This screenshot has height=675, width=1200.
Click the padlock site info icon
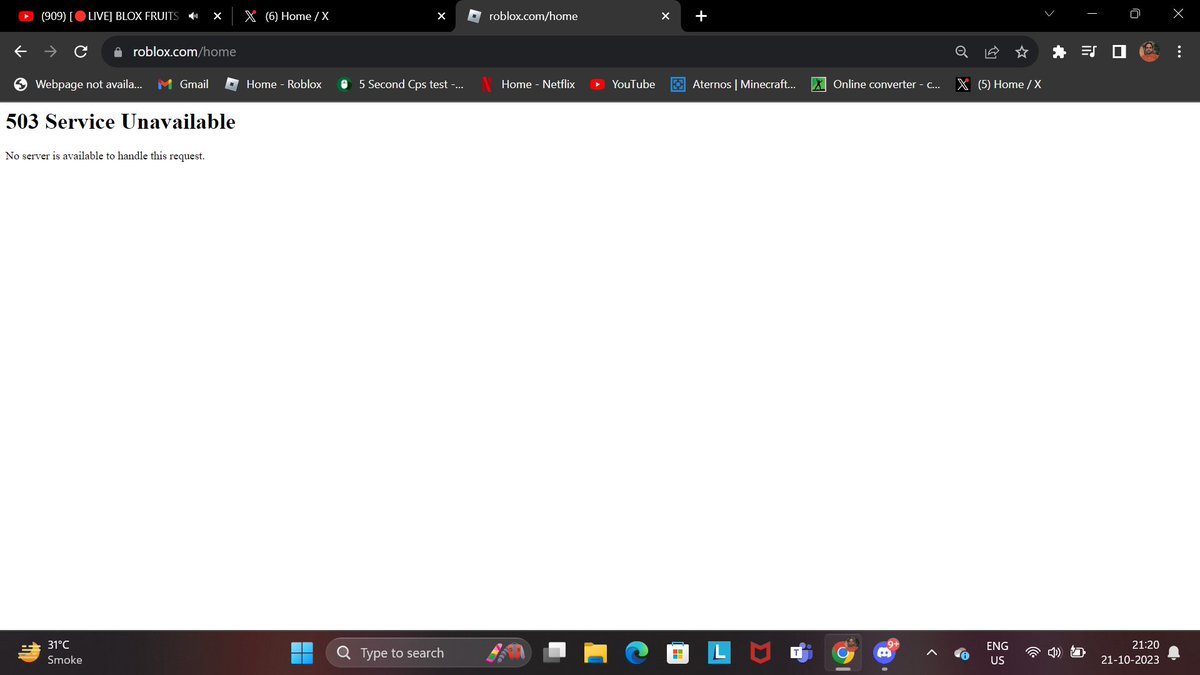point(118,51)
